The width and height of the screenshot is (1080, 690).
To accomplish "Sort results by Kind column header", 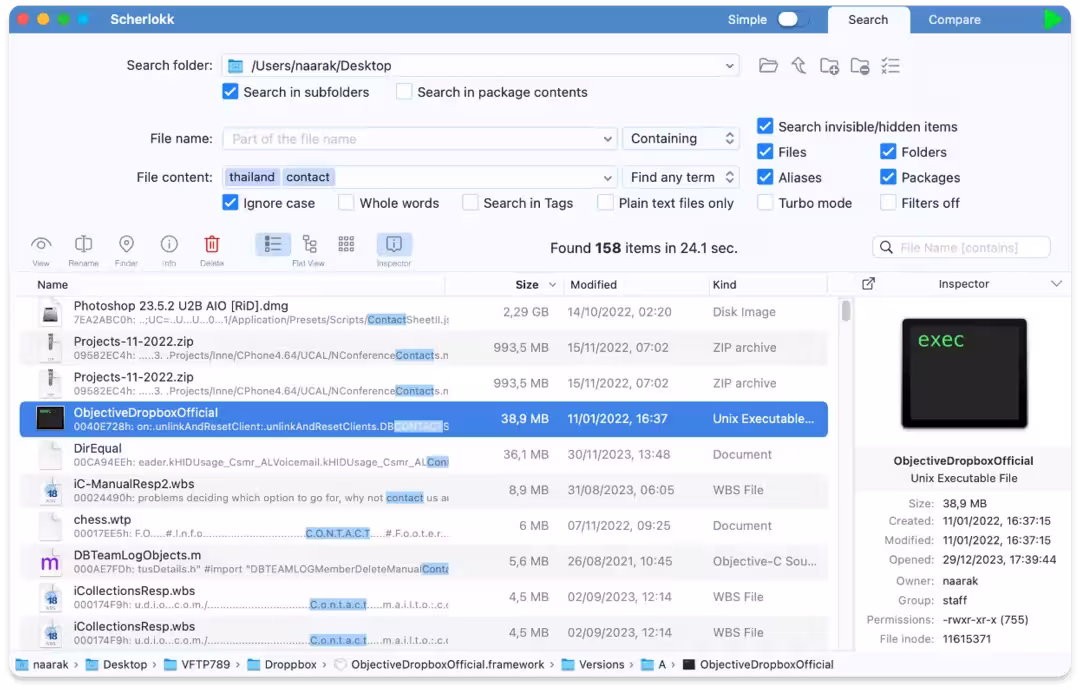I will 724,284.
